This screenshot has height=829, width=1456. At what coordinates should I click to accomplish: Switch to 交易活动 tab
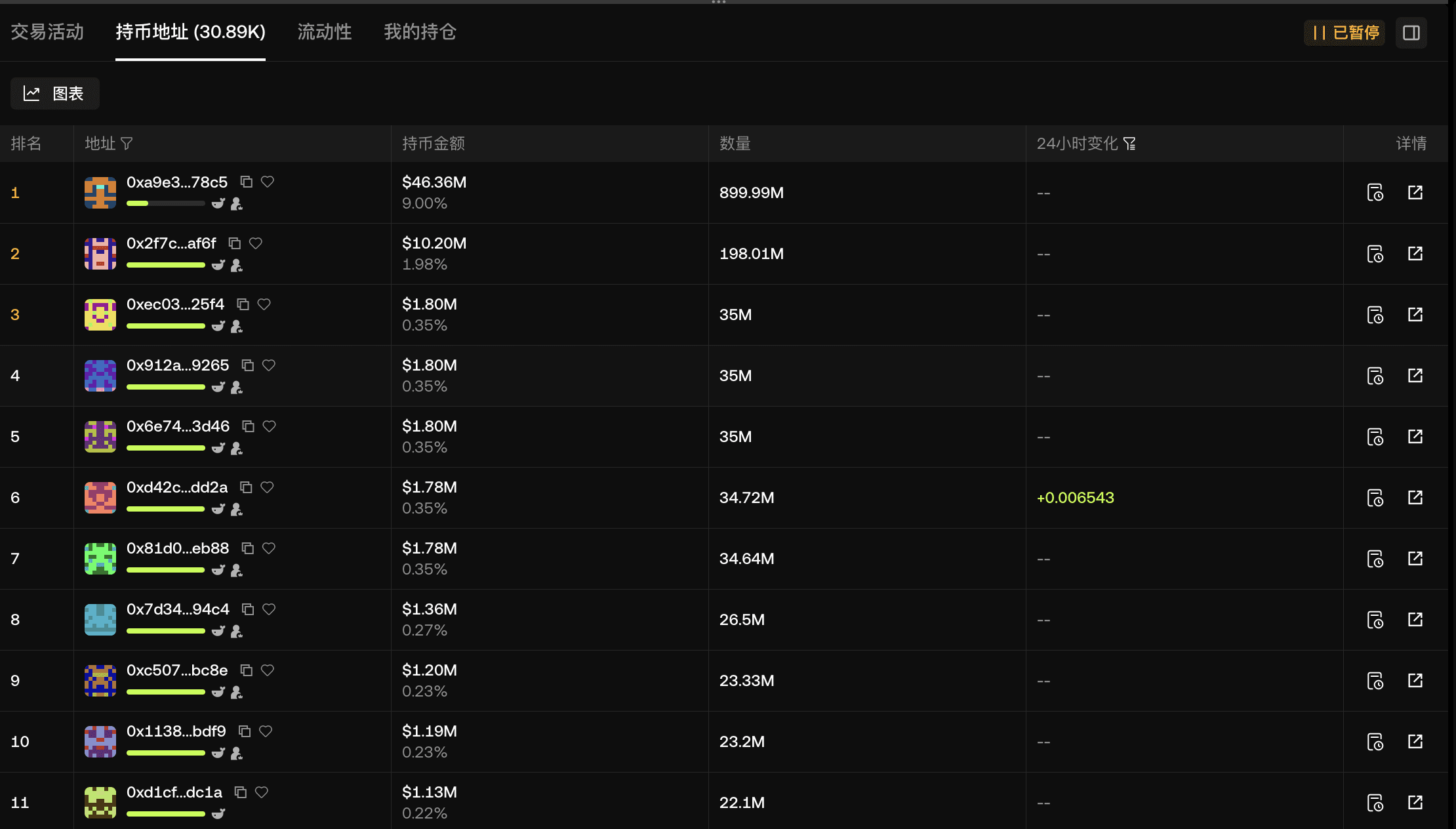(47, 31)
